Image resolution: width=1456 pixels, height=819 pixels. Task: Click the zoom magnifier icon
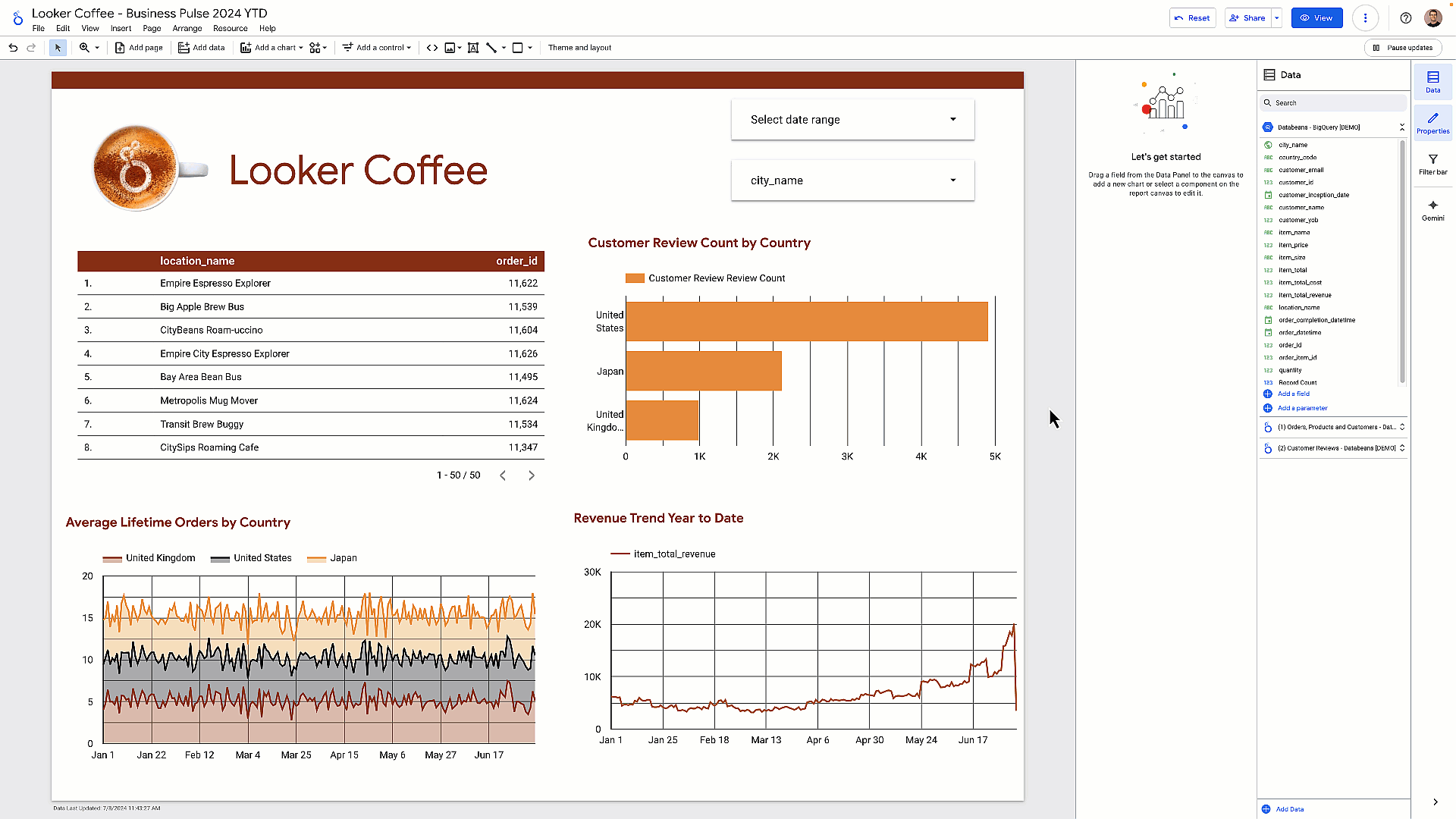tap(84, 48)
